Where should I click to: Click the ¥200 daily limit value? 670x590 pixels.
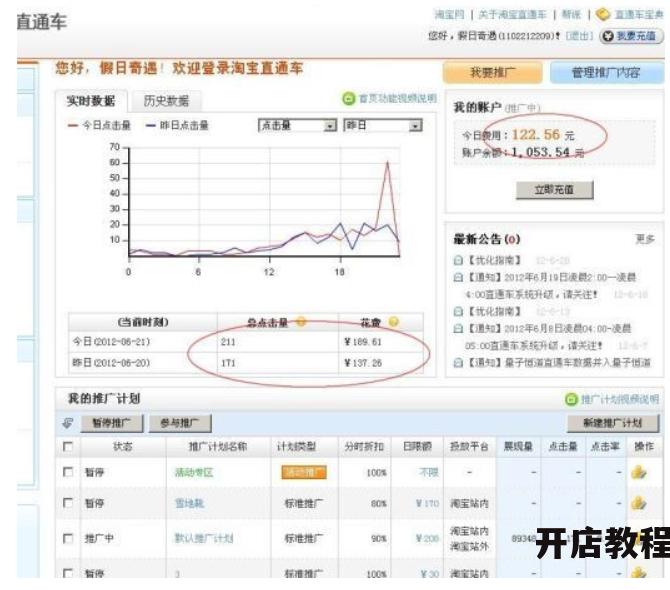click(x=427, y=539)
